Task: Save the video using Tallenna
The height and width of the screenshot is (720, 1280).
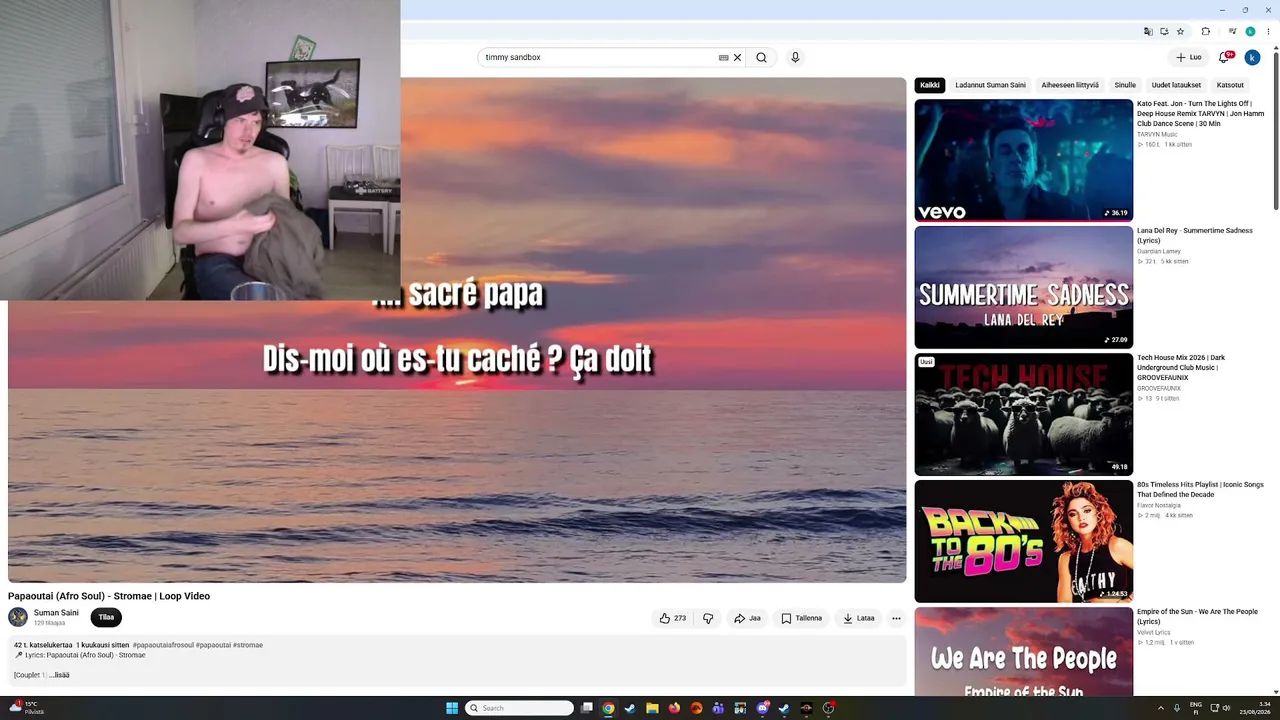Action: point(801,618)
